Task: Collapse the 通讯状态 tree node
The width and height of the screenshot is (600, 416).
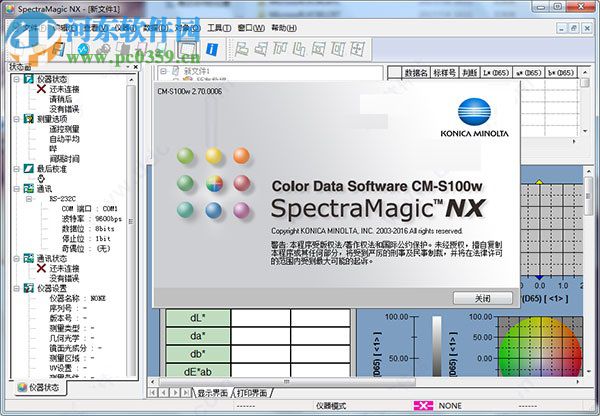Action: (x=16, y=258)
